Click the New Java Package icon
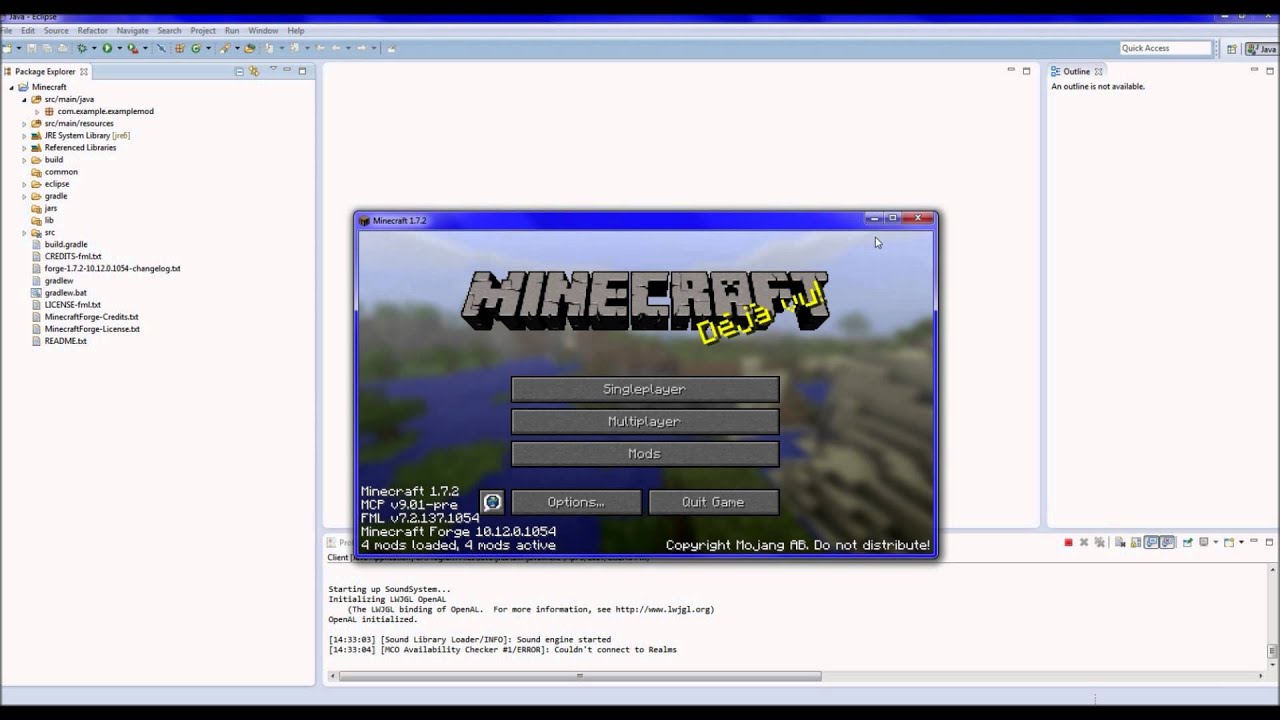The image size is (1280, 720). coord(179,48)
